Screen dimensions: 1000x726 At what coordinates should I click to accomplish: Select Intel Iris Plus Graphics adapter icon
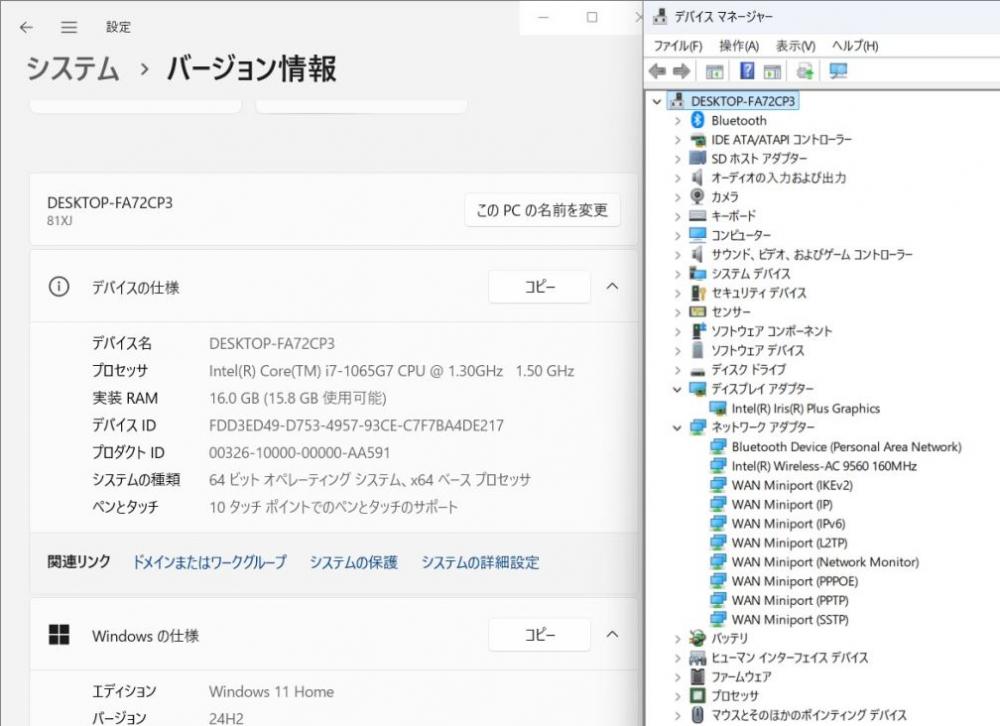(718, 408)
